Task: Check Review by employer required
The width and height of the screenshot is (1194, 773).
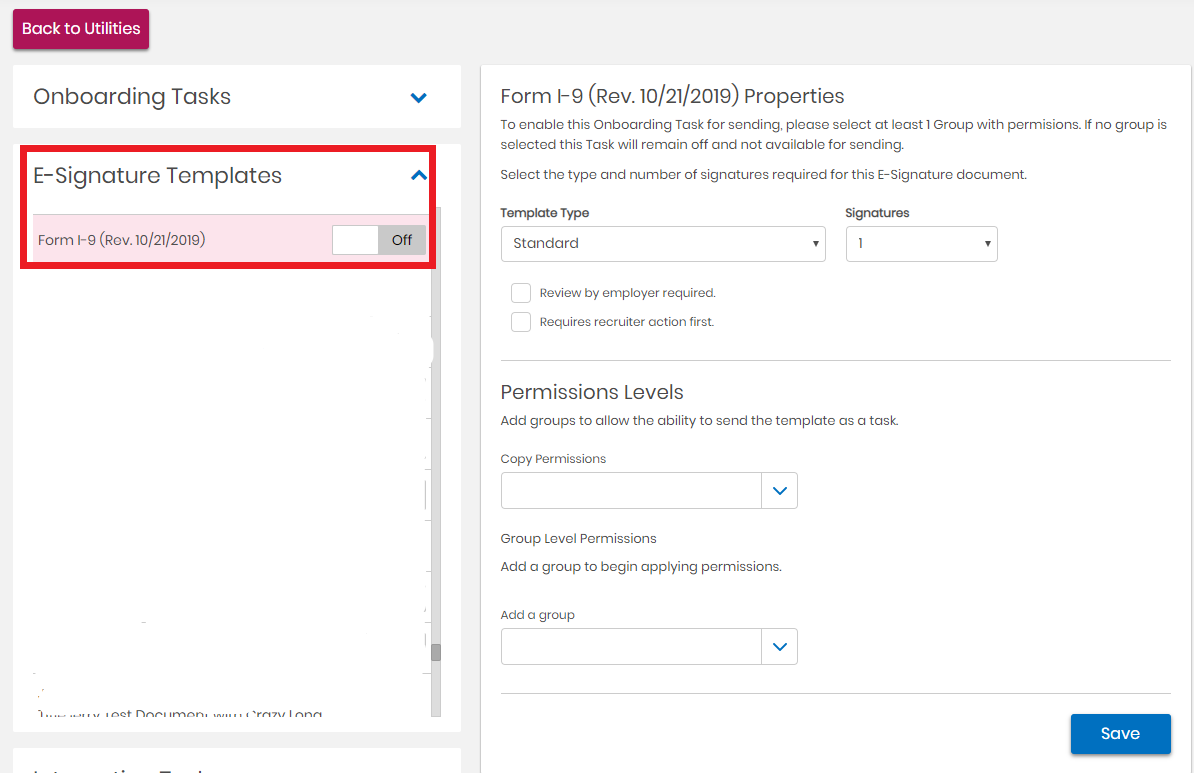Action: point(521,293)
